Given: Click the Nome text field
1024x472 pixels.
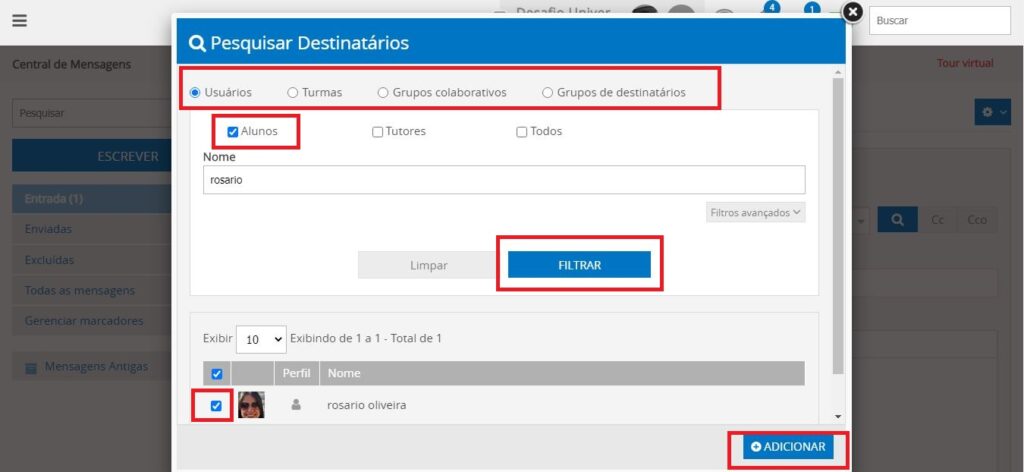Looking at the screenshot, I should point(503,180).
